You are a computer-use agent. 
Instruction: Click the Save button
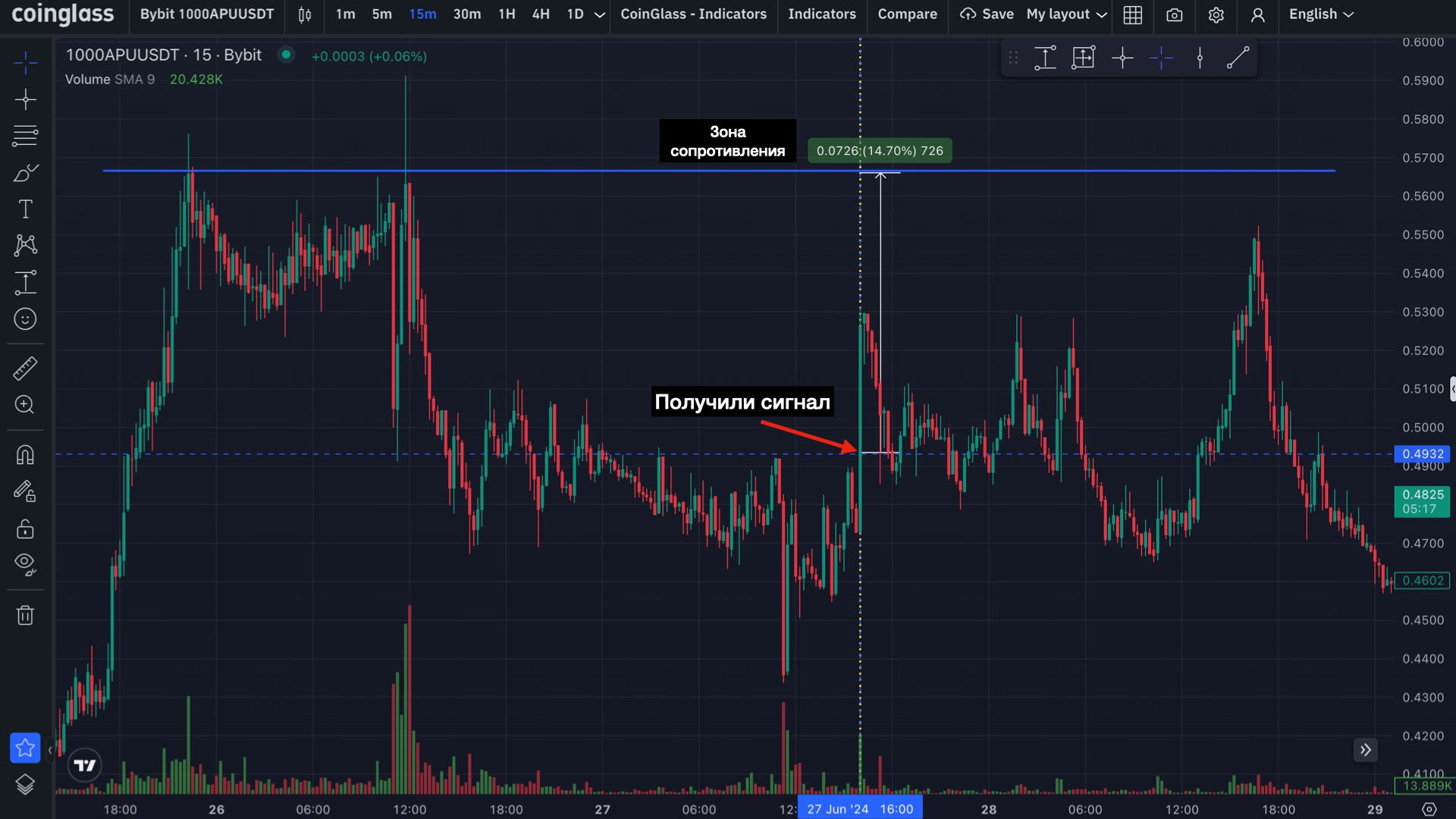987,14
